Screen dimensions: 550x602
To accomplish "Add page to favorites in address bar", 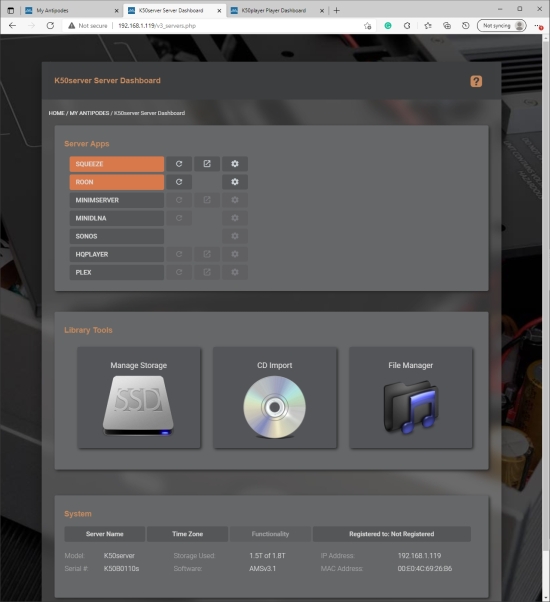I will (x=367, y=26).
